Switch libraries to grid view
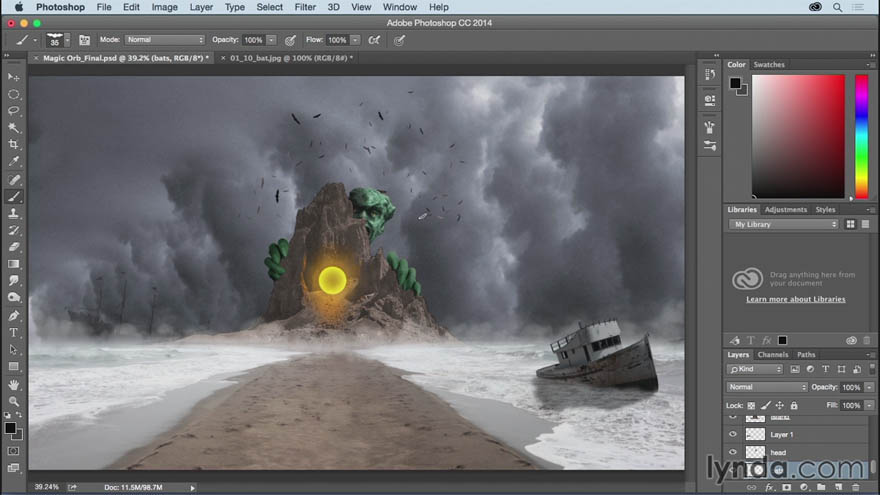Viewport: 880px width, 495px height. tap(850, 224)
